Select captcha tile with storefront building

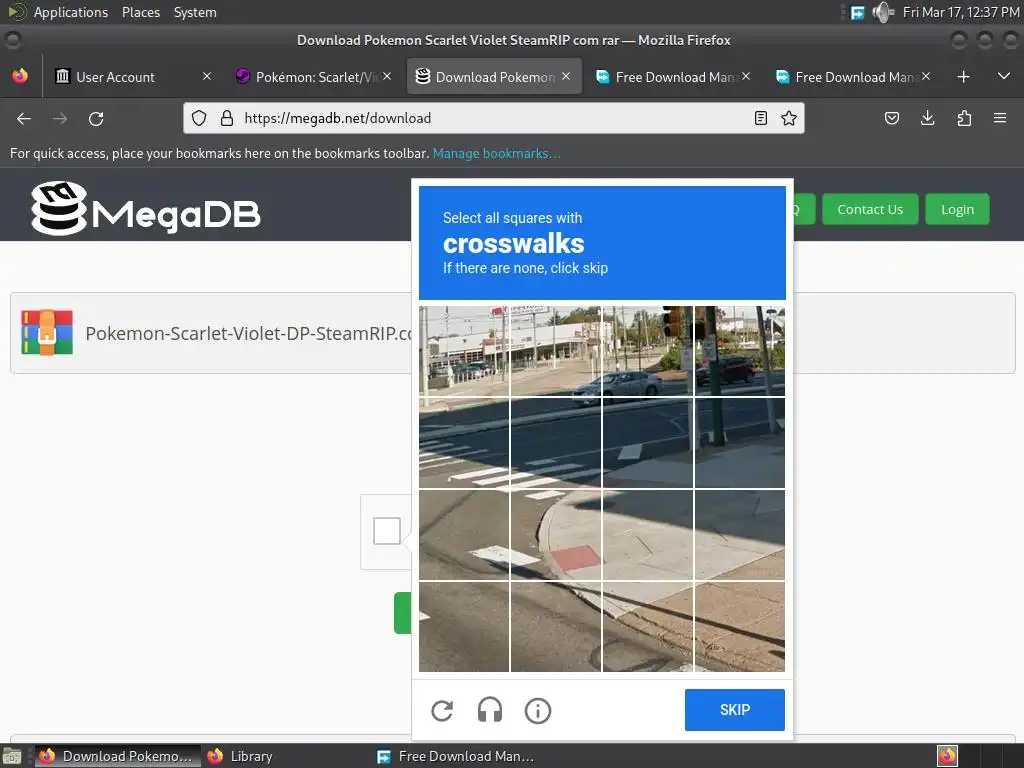556,351
